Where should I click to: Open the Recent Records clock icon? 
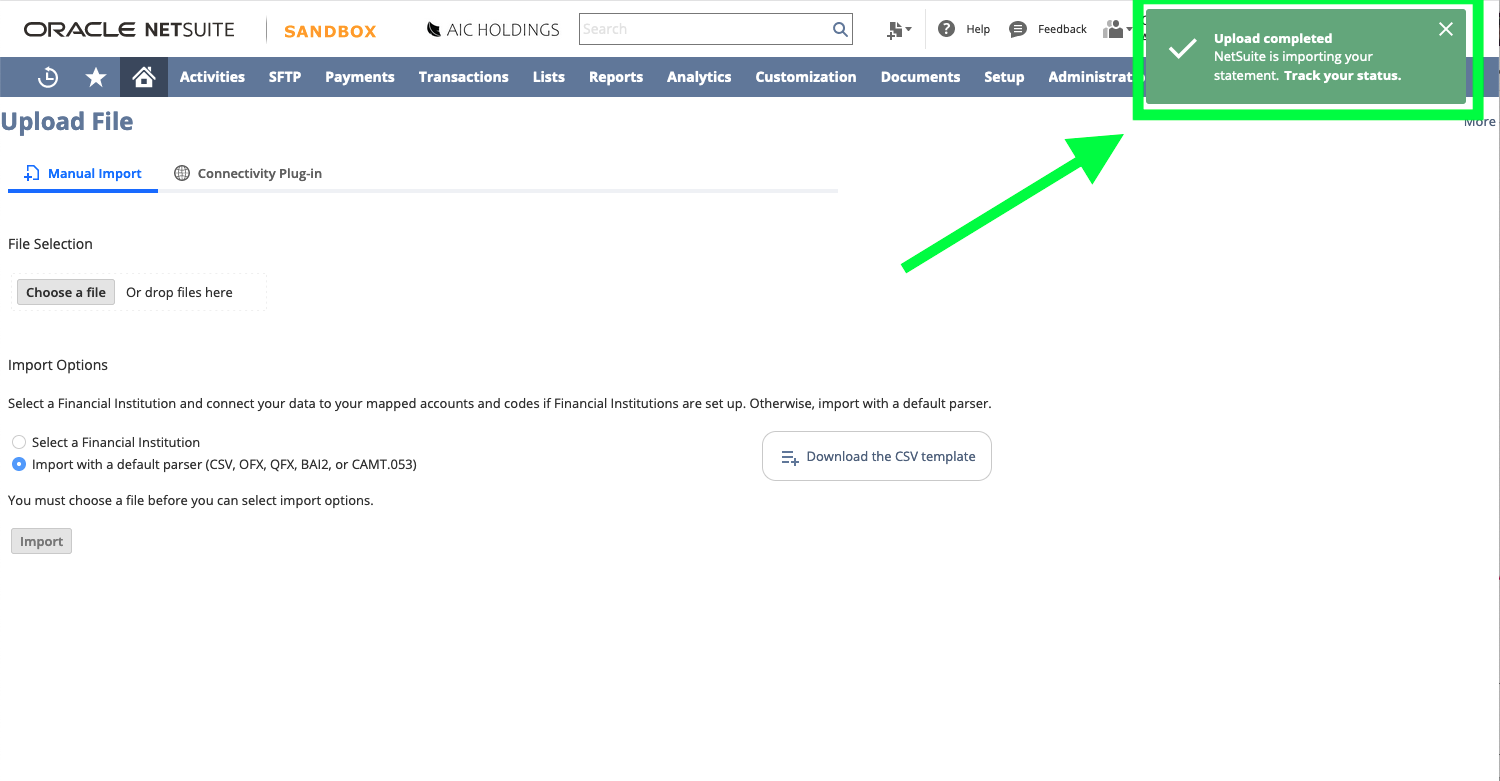point(48,77)
